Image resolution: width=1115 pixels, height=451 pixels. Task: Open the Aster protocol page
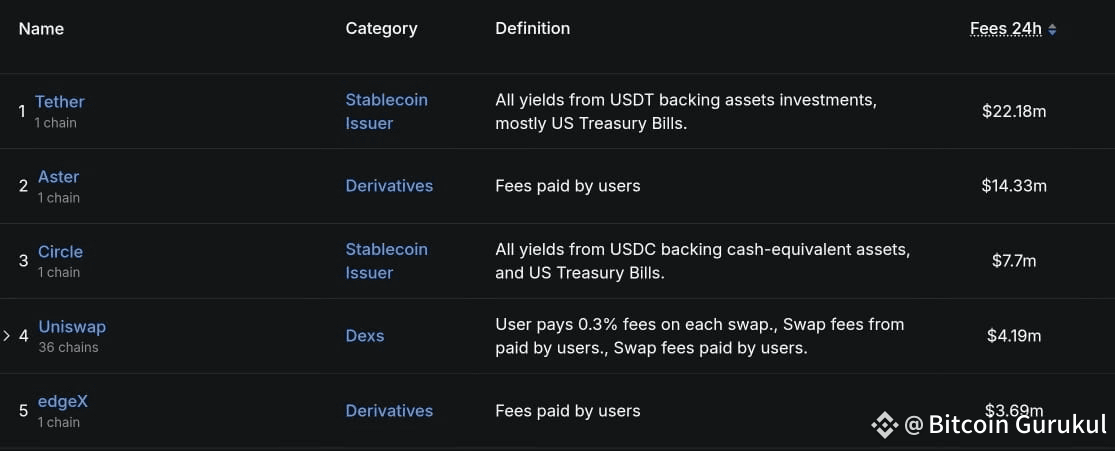[x=58, y=177]
